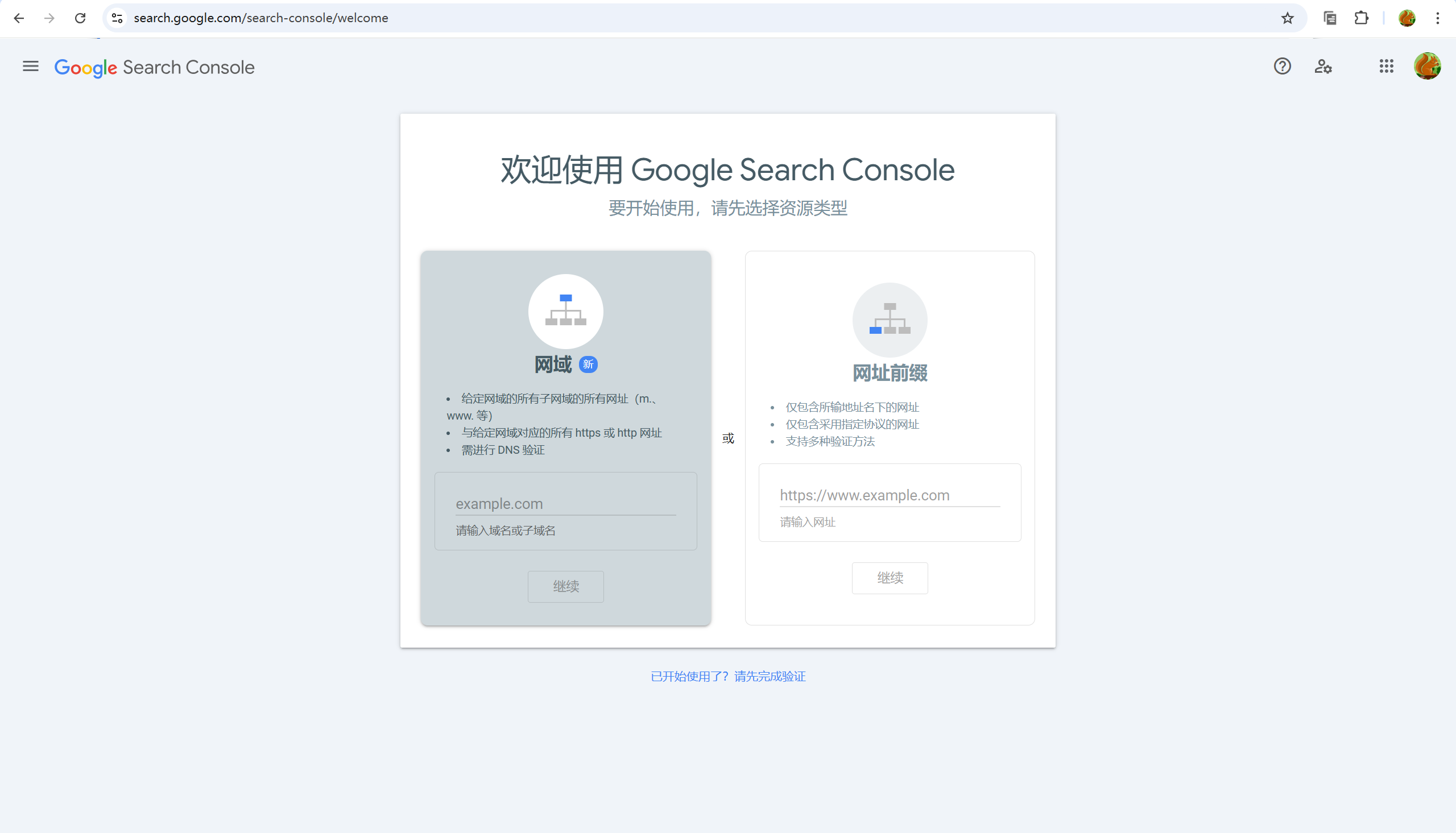Open the browser extensions icon
Screen dimensions: 1456x833
(x=1361, y=18)
